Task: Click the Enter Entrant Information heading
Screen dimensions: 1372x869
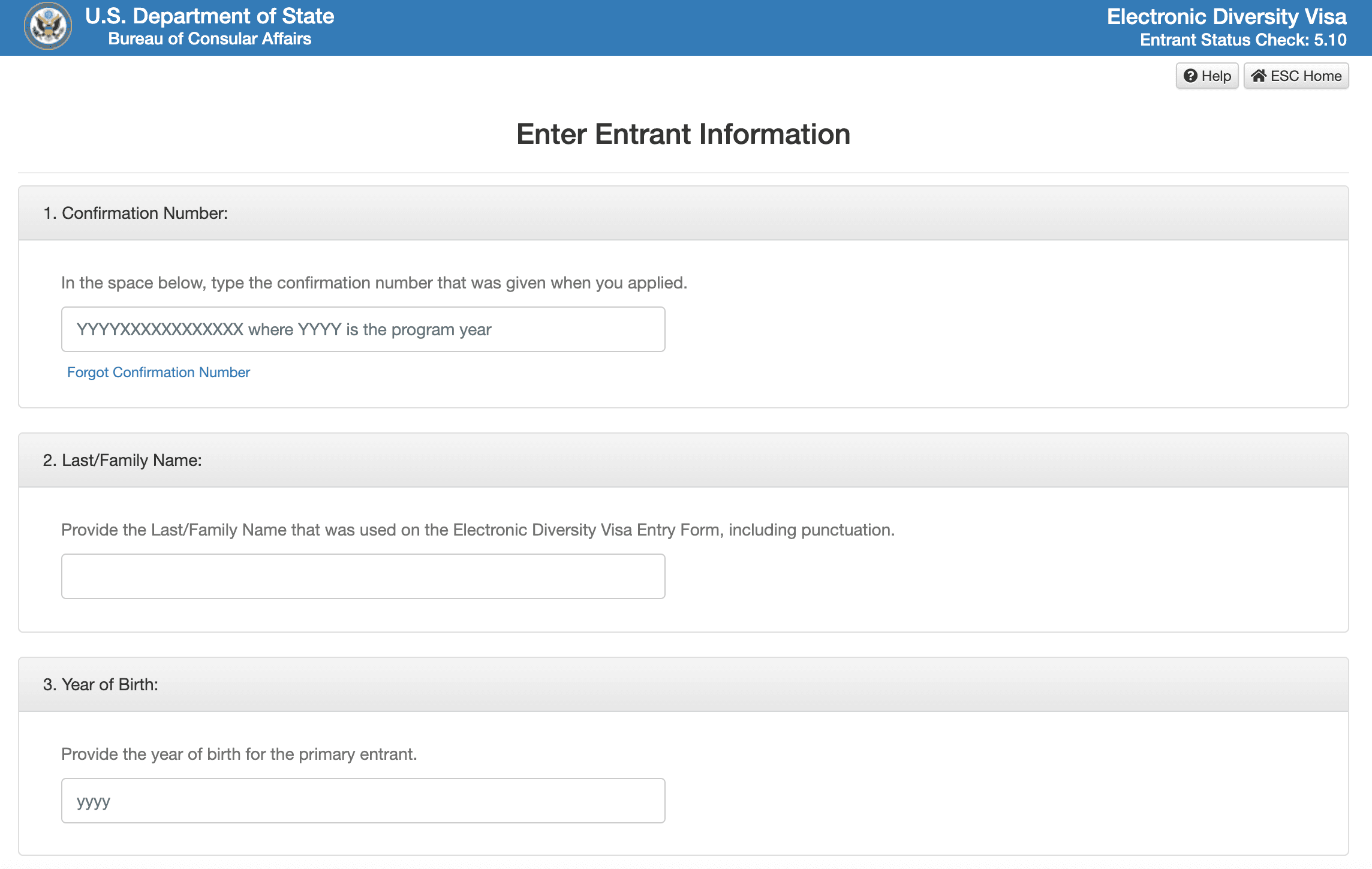Action: pyautogui.click(x=683, y=134)
